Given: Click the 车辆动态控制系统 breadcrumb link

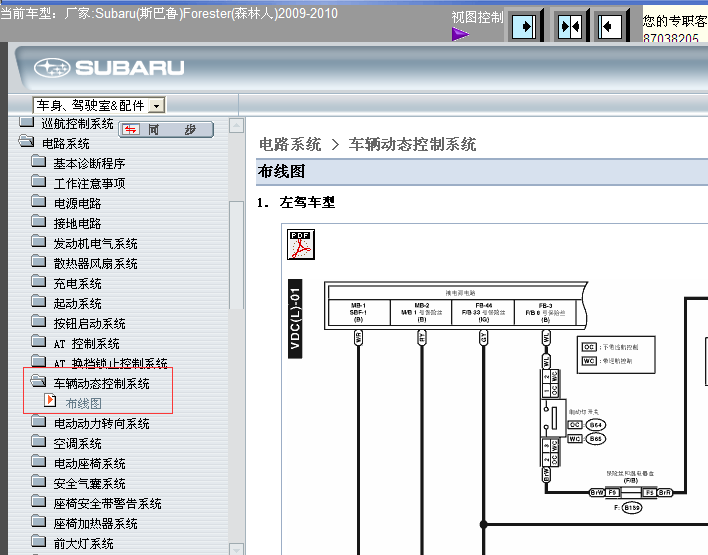Looking at the screenshot, I should 412,145.
